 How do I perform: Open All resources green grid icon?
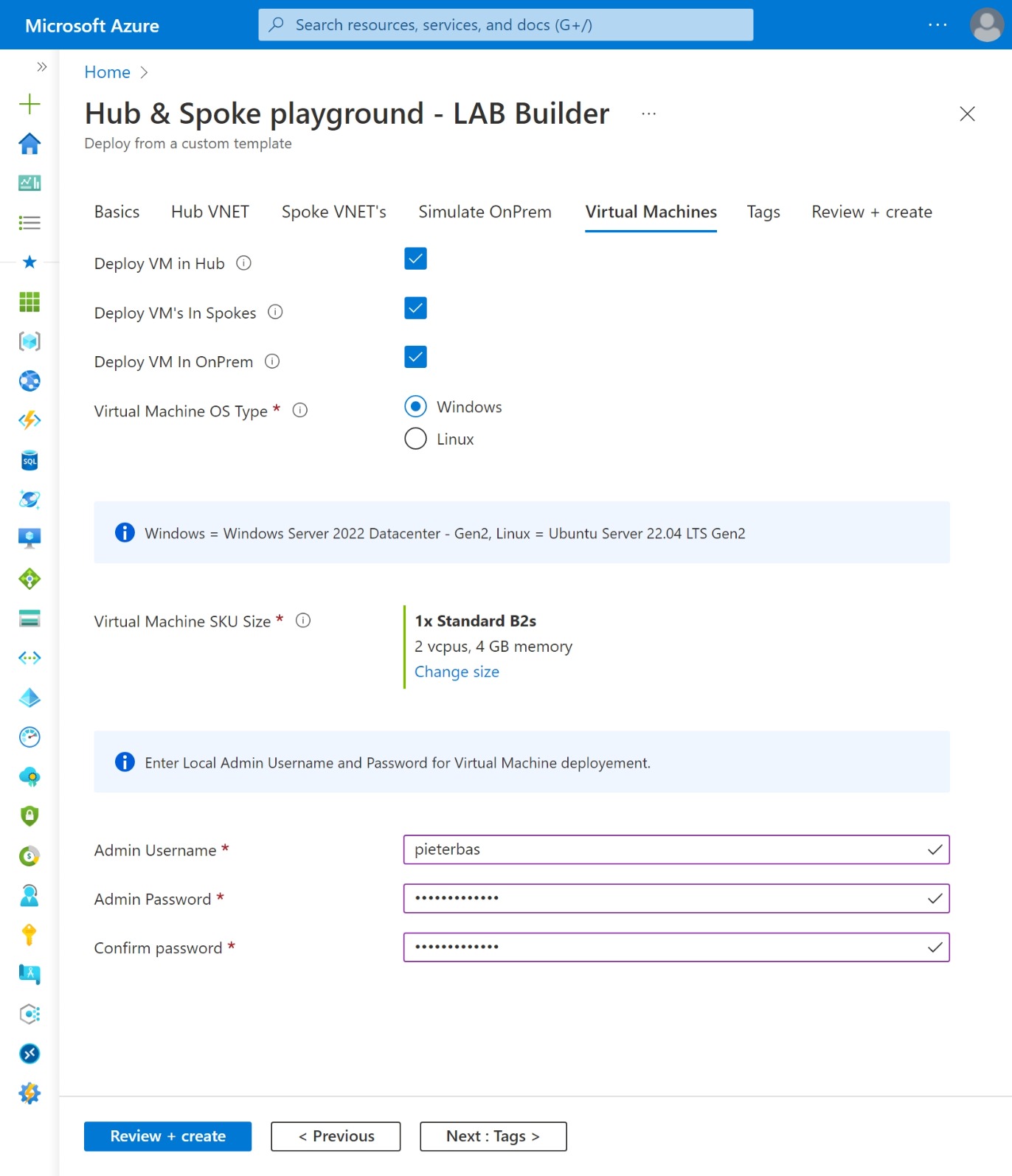pos(30,302)
